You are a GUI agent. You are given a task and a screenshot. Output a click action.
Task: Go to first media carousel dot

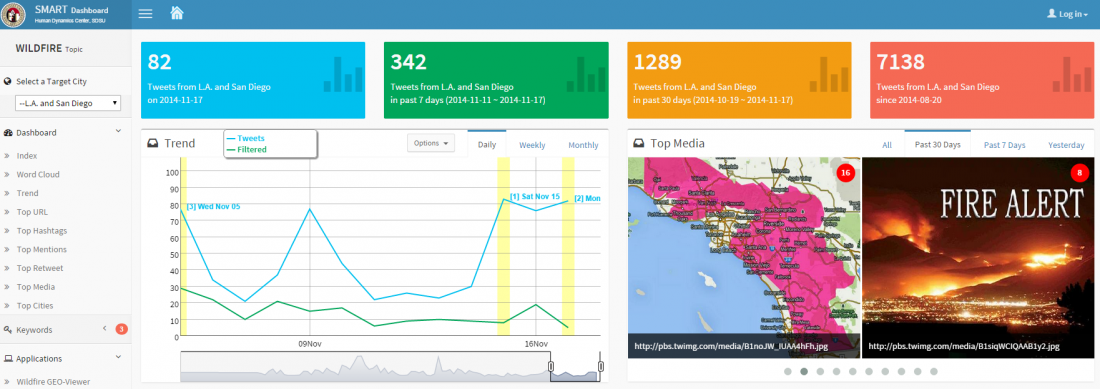[788, 371]
